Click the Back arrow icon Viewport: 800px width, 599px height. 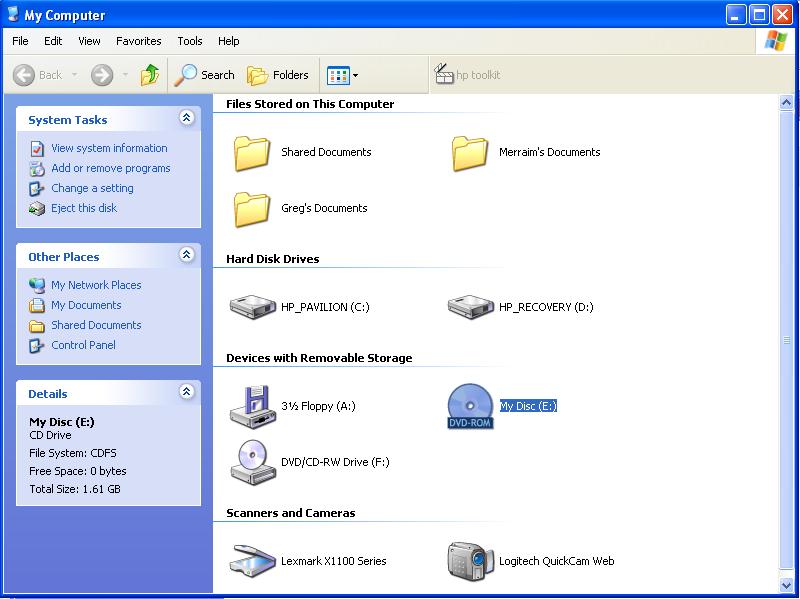click(23, 76)
